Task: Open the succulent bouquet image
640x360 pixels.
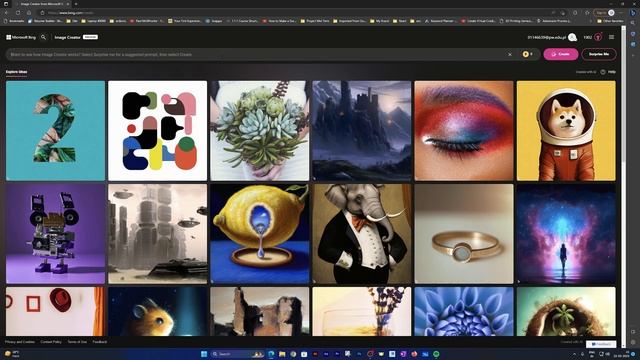Action: (260, 131)
